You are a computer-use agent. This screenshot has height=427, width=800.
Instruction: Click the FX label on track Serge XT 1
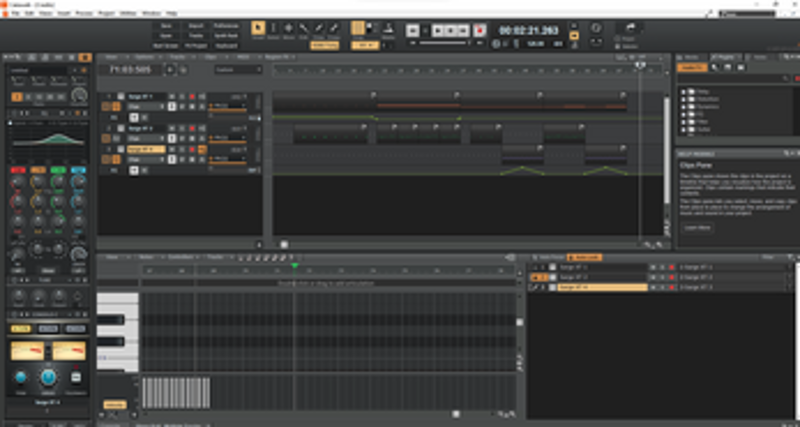pyautogui.click(x=114, y=117)
